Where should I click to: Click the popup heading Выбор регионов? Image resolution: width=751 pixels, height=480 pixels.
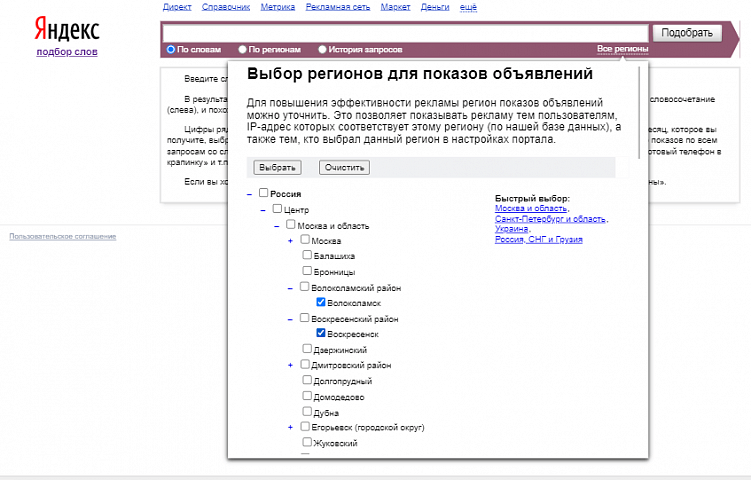(x=420, y=74)
